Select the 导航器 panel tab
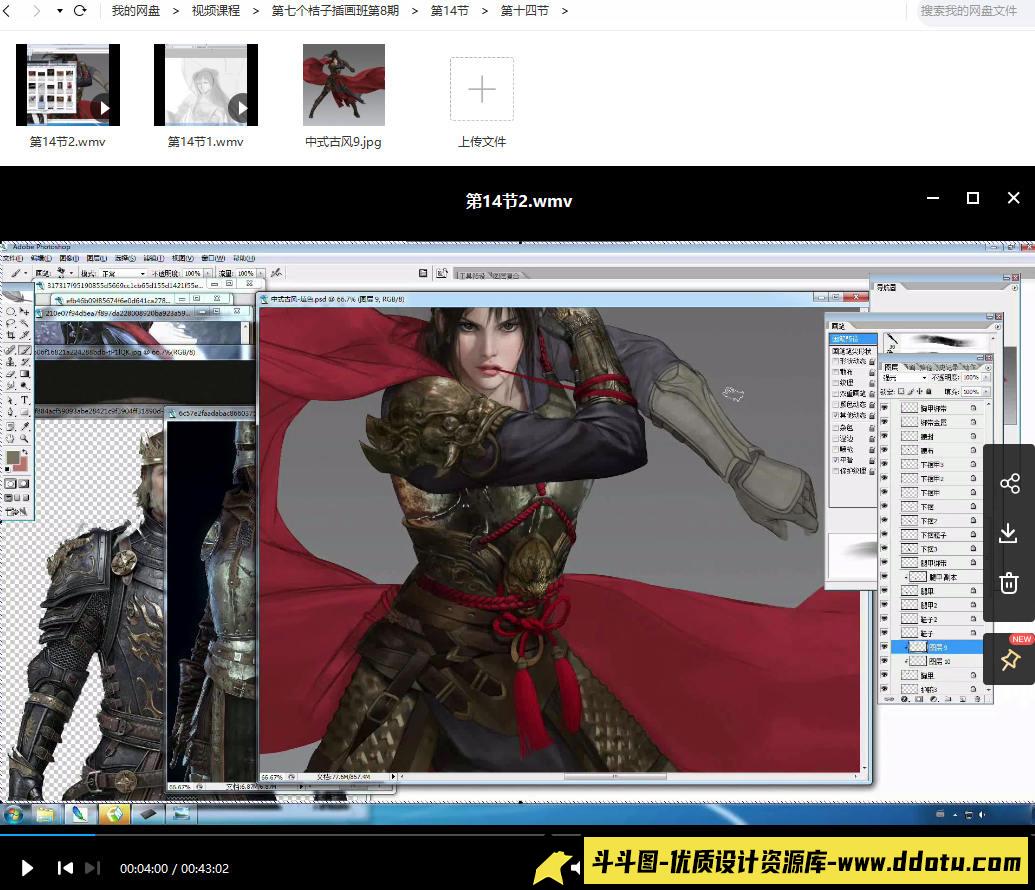Viewport: 1035px width, 890px height. [886, 287]
